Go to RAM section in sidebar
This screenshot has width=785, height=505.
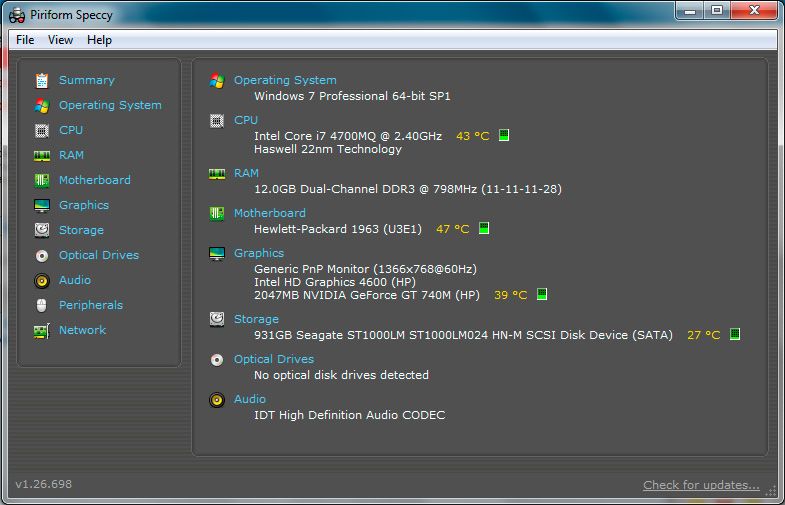71,155
